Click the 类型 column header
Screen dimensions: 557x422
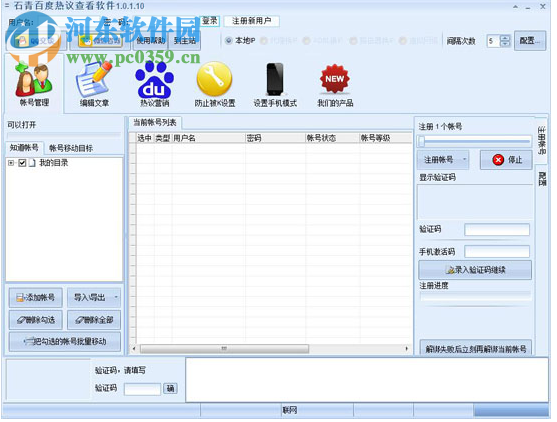(x=163, y=138)
